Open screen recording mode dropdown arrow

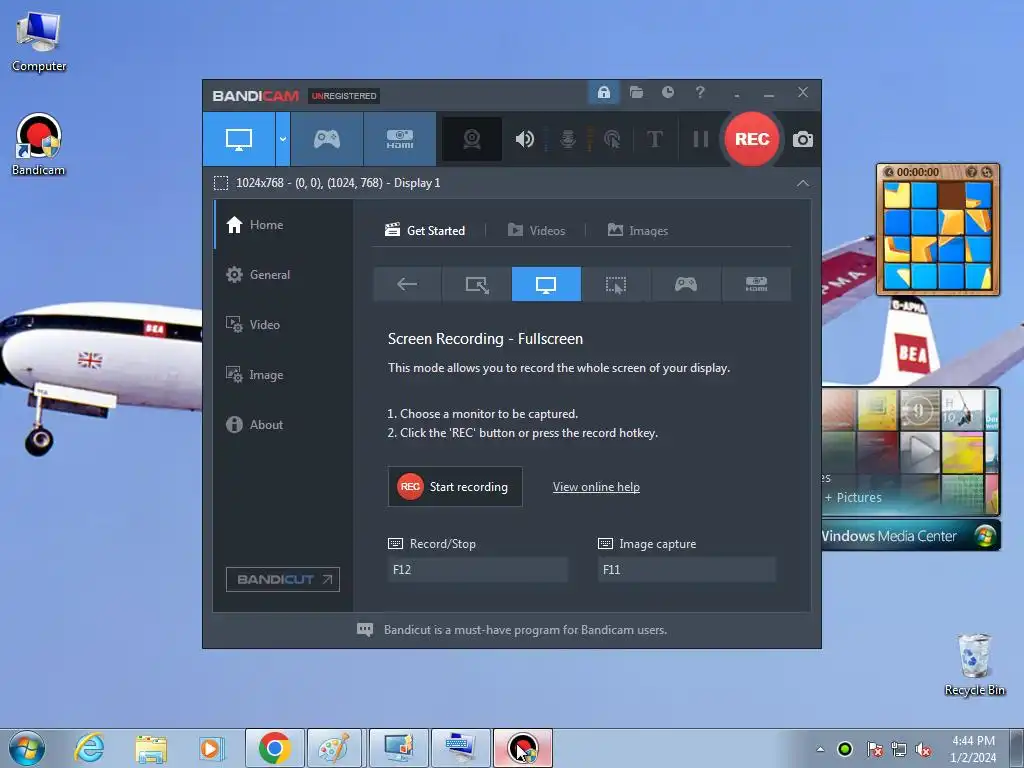(x=283, y=139)
